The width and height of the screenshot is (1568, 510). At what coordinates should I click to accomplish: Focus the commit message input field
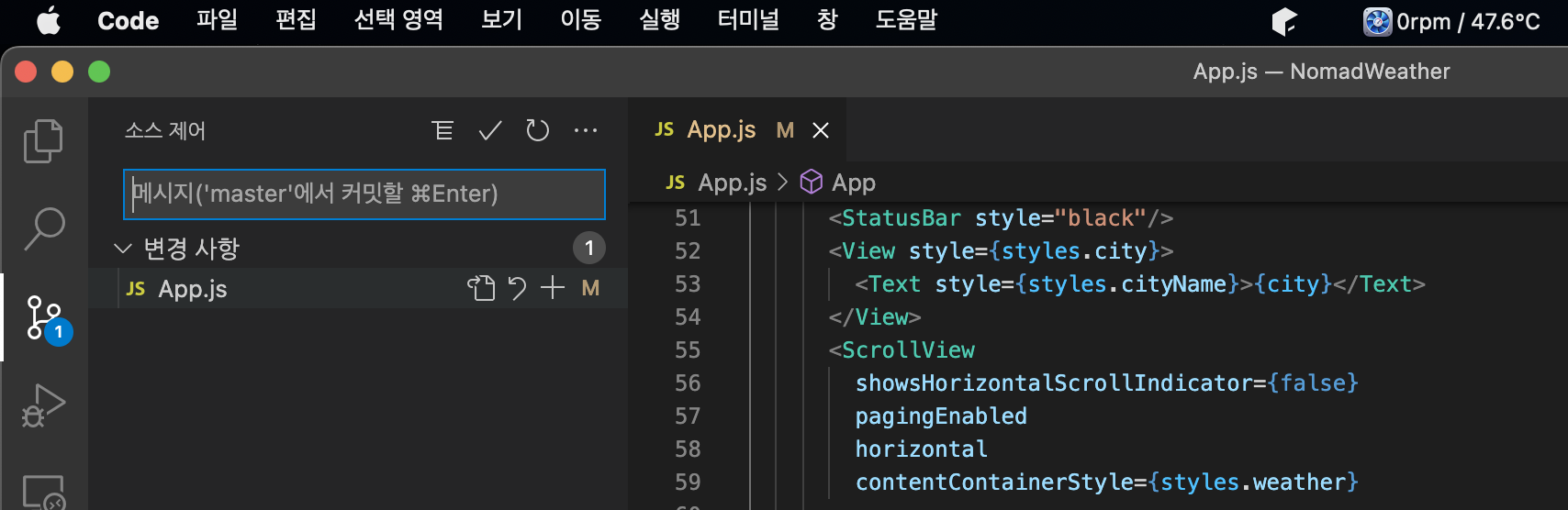pos(364,194)
